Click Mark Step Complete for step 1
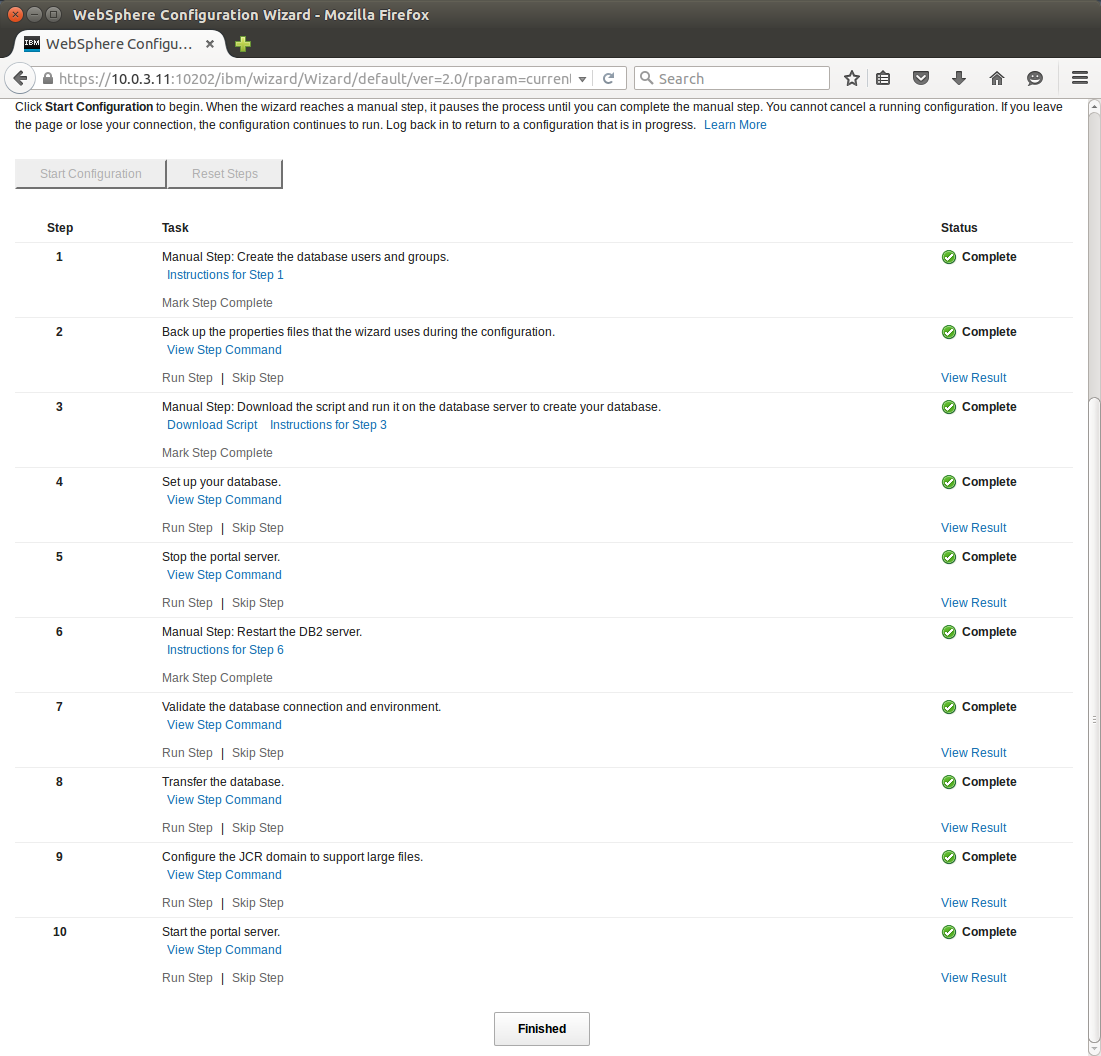Screen dimensions: 1101x1056 pyautogui.click(x=217, y=303)
